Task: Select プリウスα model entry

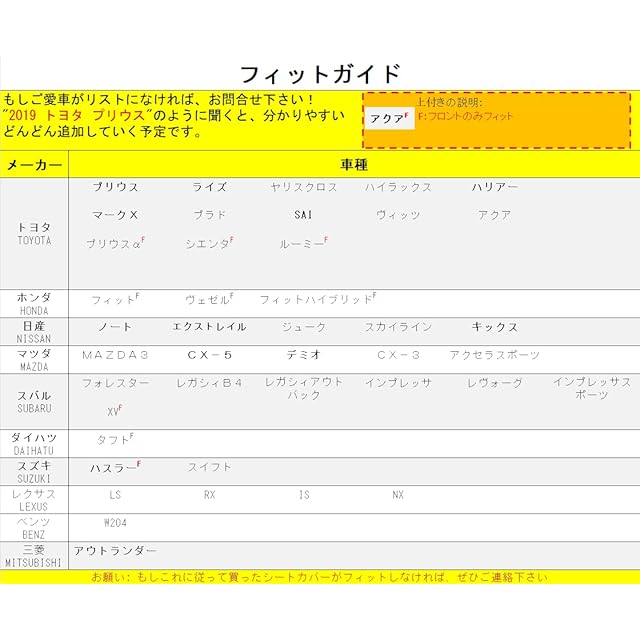Action: pos(115,243)
